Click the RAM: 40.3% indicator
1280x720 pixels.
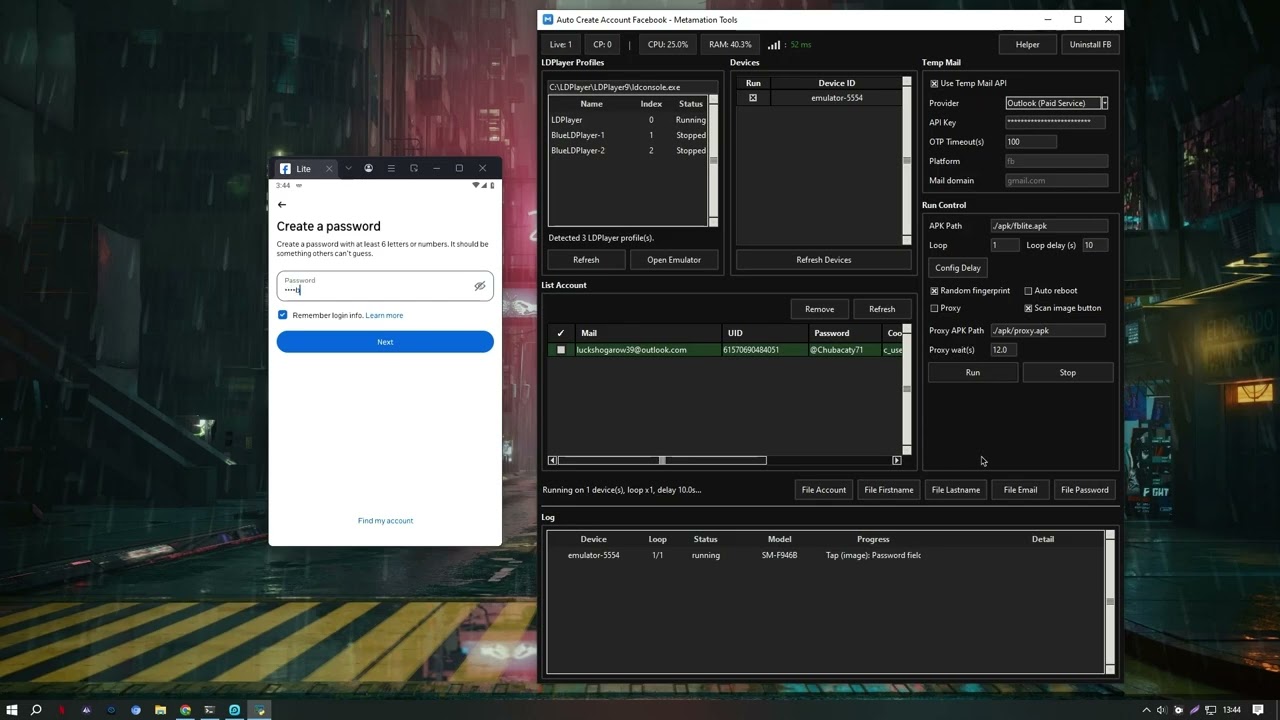pyautogui.click(x=730, y=45)
